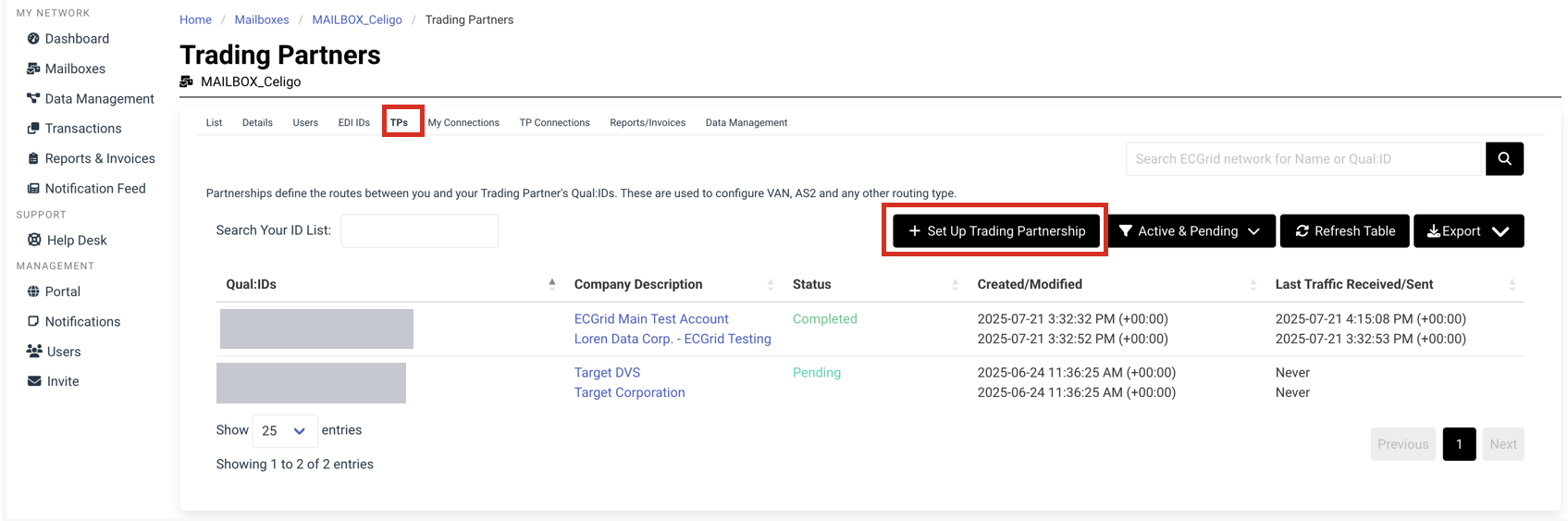The image size is (1568, 521).
Task: Open Target Corporation link
Action: coord(629,393)
